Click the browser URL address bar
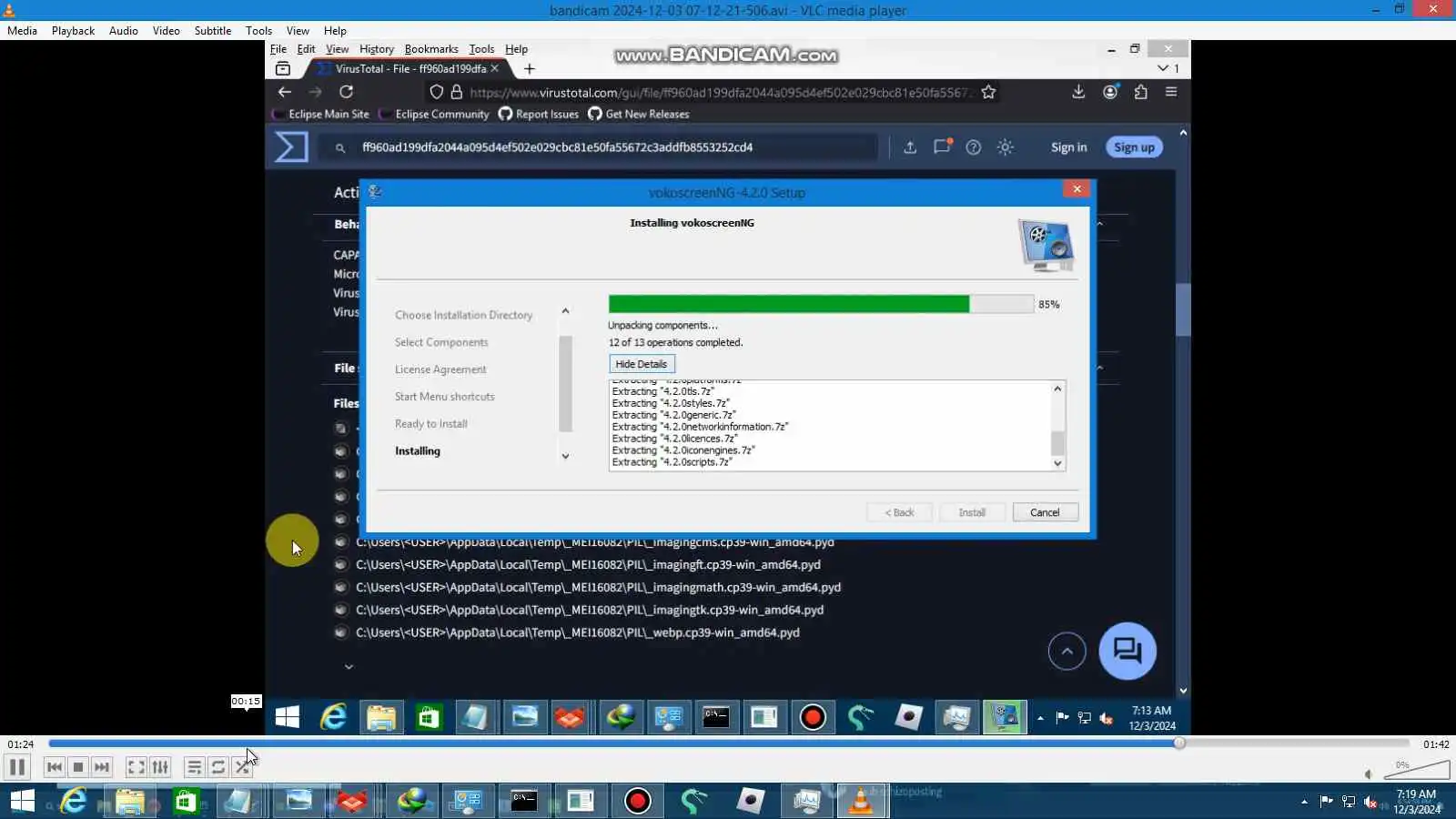 [x=719, y=92]
